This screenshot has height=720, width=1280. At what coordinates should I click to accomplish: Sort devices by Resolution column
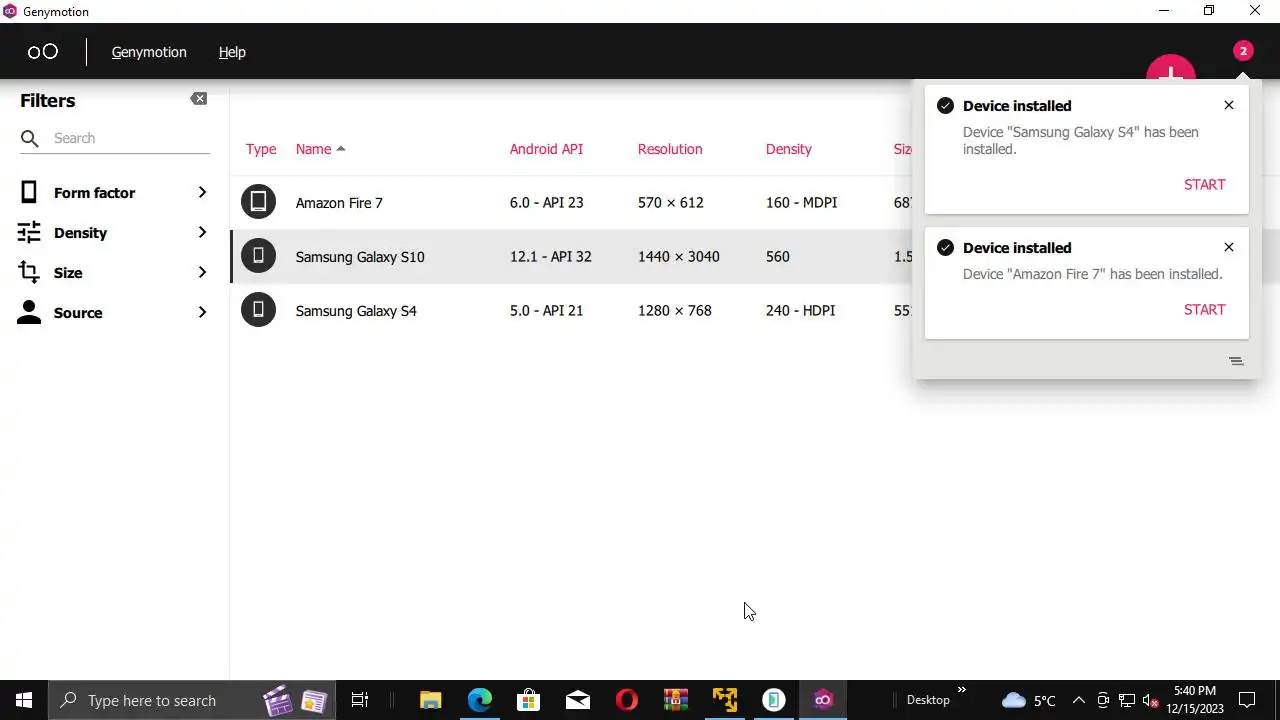[670, 149]
